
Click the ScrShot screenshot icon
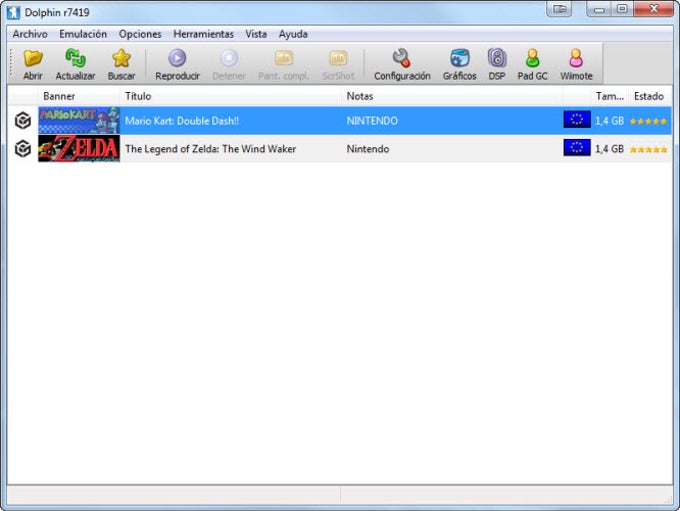(x=338, y=58)
